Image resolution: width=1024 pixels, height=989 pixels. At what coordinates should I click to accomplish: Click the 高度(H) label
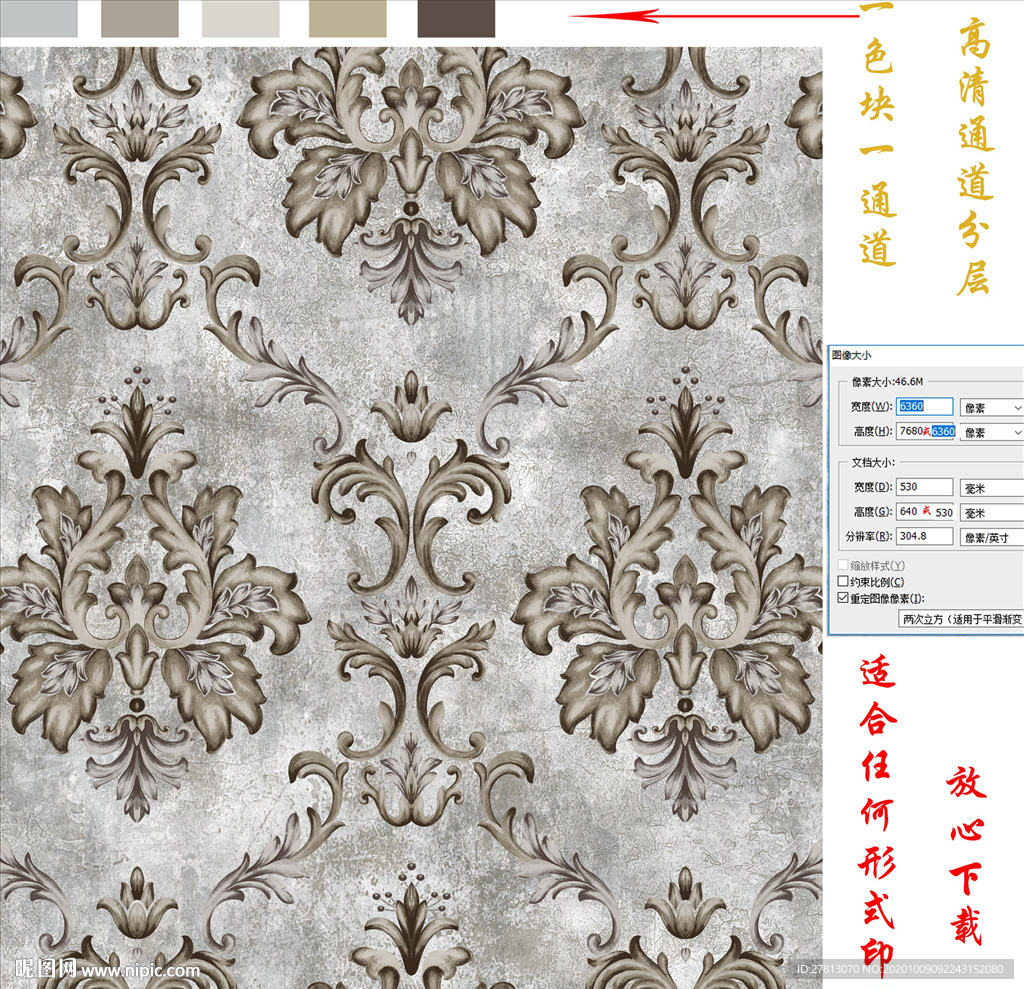872,431
